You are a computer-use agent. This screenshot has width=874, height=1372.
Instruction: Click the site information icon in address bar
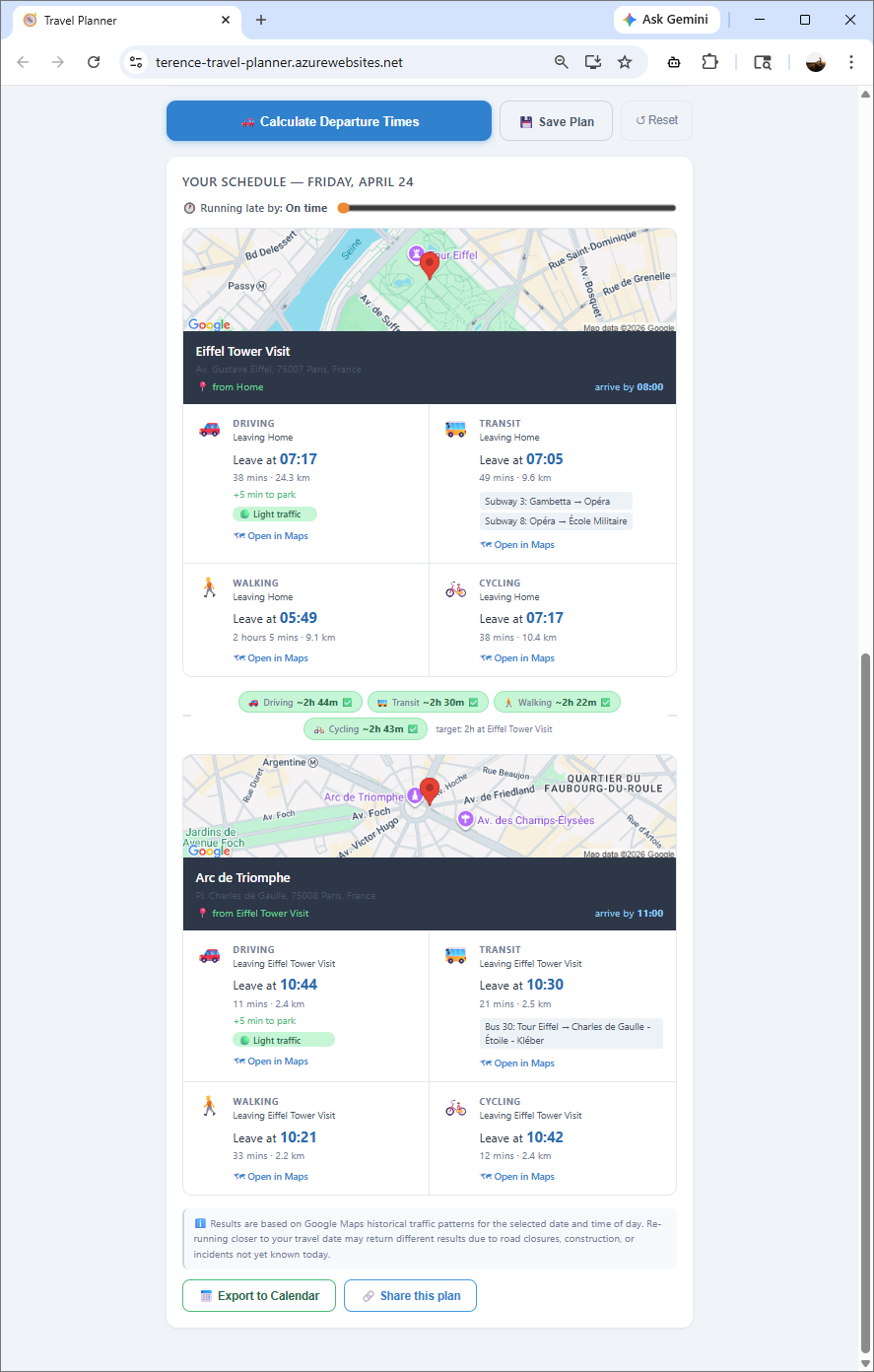(137, 62)
